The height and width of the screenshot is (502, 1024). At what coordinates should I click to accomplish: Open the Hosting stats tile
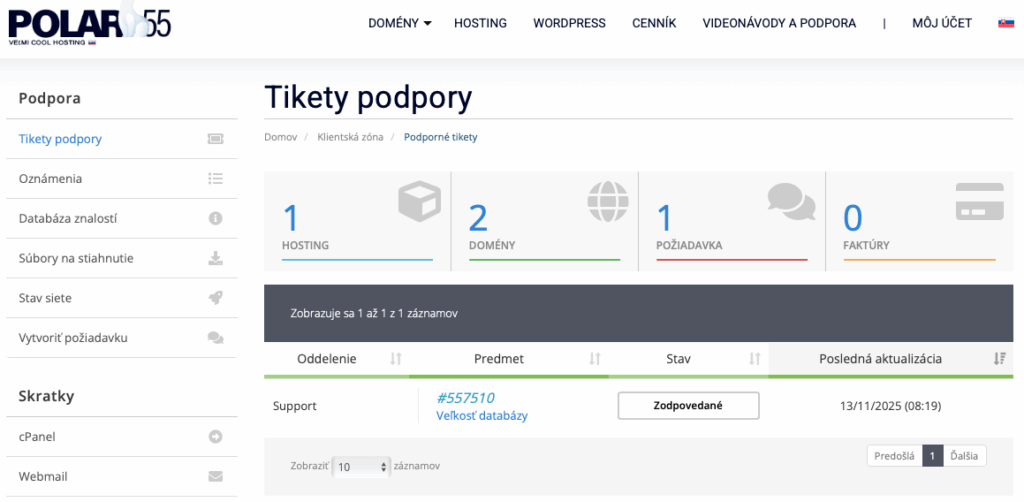pyautogui.click(x=357, y=221)
